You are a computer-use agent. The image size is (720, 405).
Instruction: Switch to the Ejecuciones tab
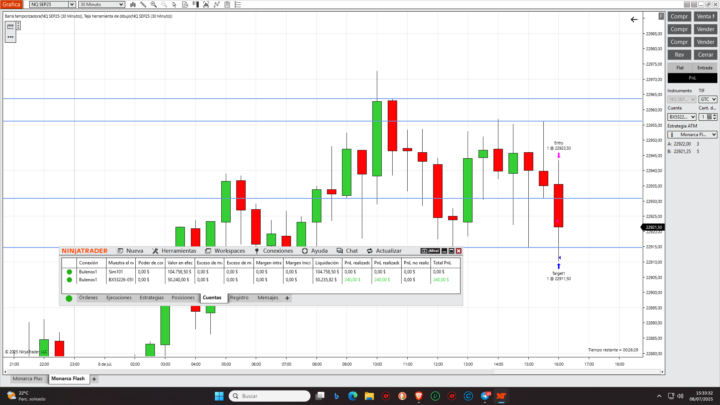[x=119, y=298]
